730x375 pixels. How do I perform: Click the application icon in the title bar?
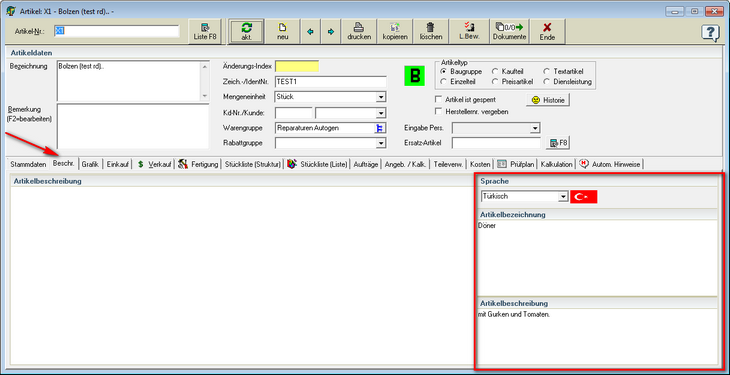[10, 11]
